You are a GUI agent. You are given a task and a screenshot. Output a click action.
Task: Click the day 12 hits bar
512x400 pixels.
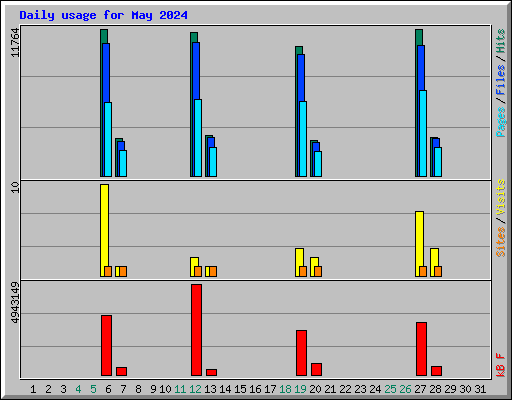coord(194,37)
